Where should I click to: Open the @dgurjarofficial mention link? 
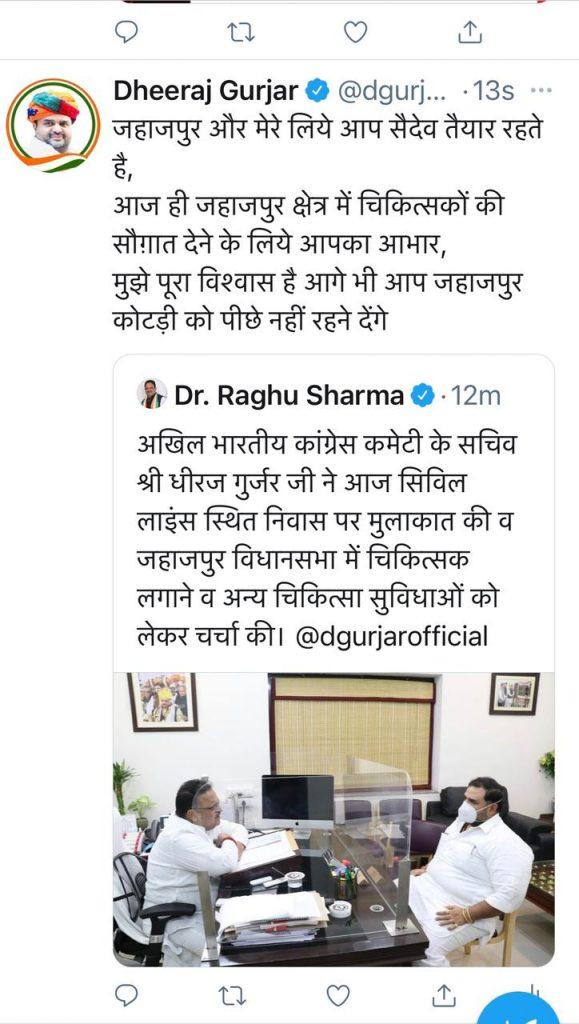pos(392,635)
